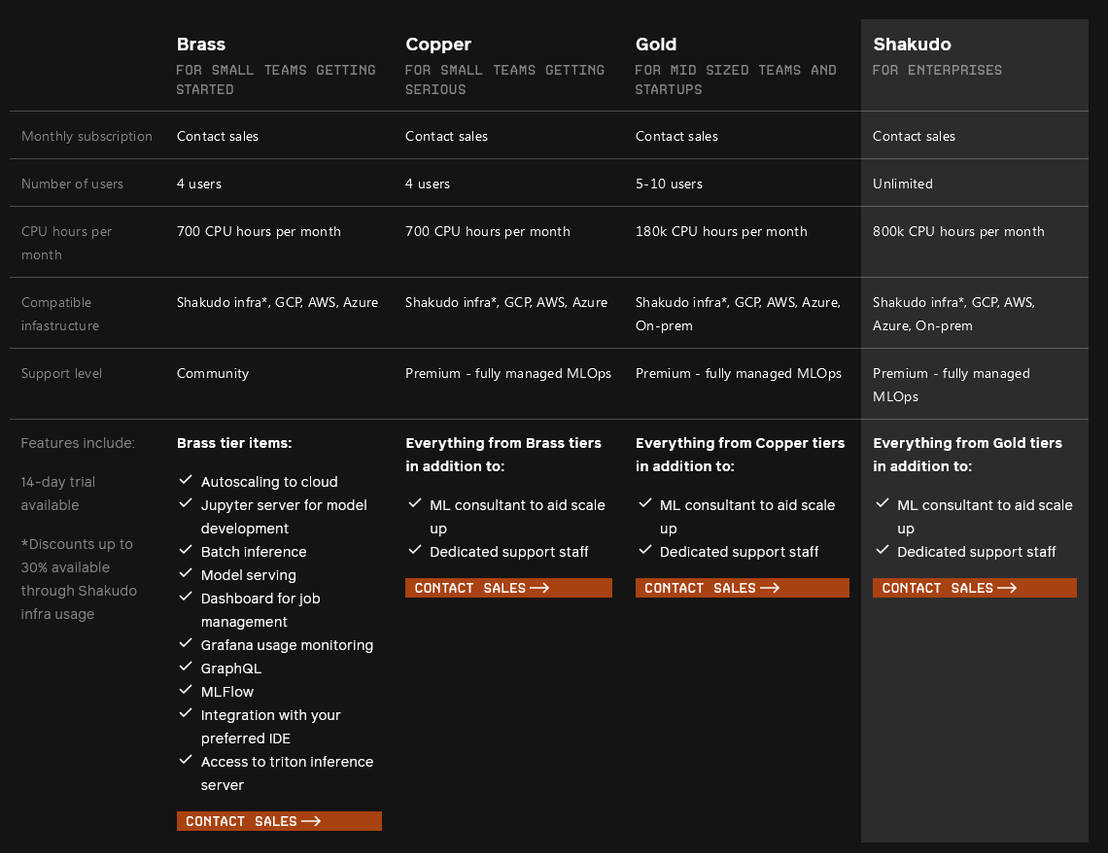Viewport: 1108px width, 853px height.
Task: Click the checkmark beside Batch inference
Action: coord(186,551)
